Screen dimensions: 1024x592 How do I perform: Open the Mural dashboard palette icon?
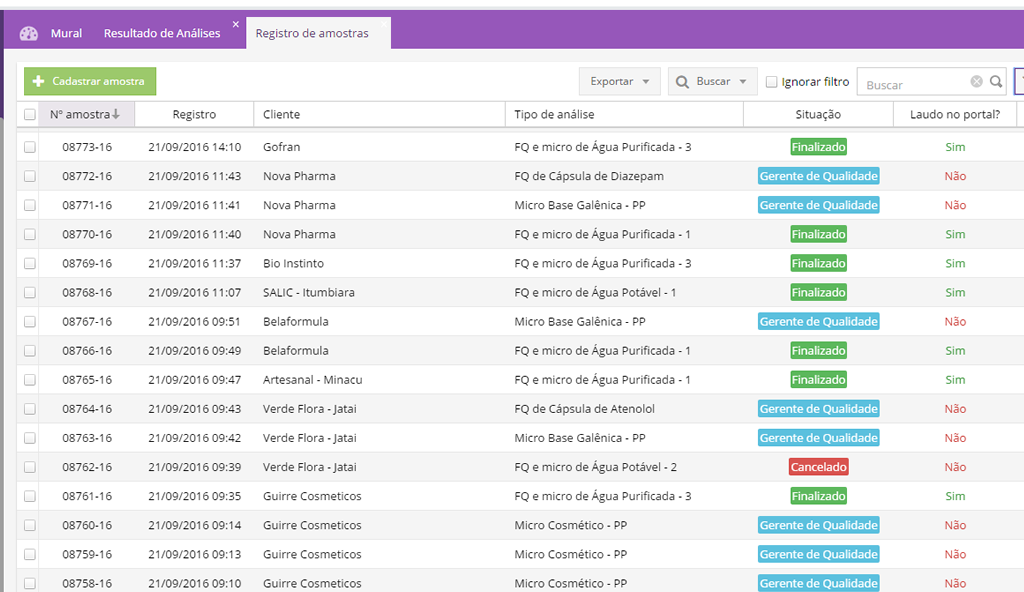pos(29,33)
